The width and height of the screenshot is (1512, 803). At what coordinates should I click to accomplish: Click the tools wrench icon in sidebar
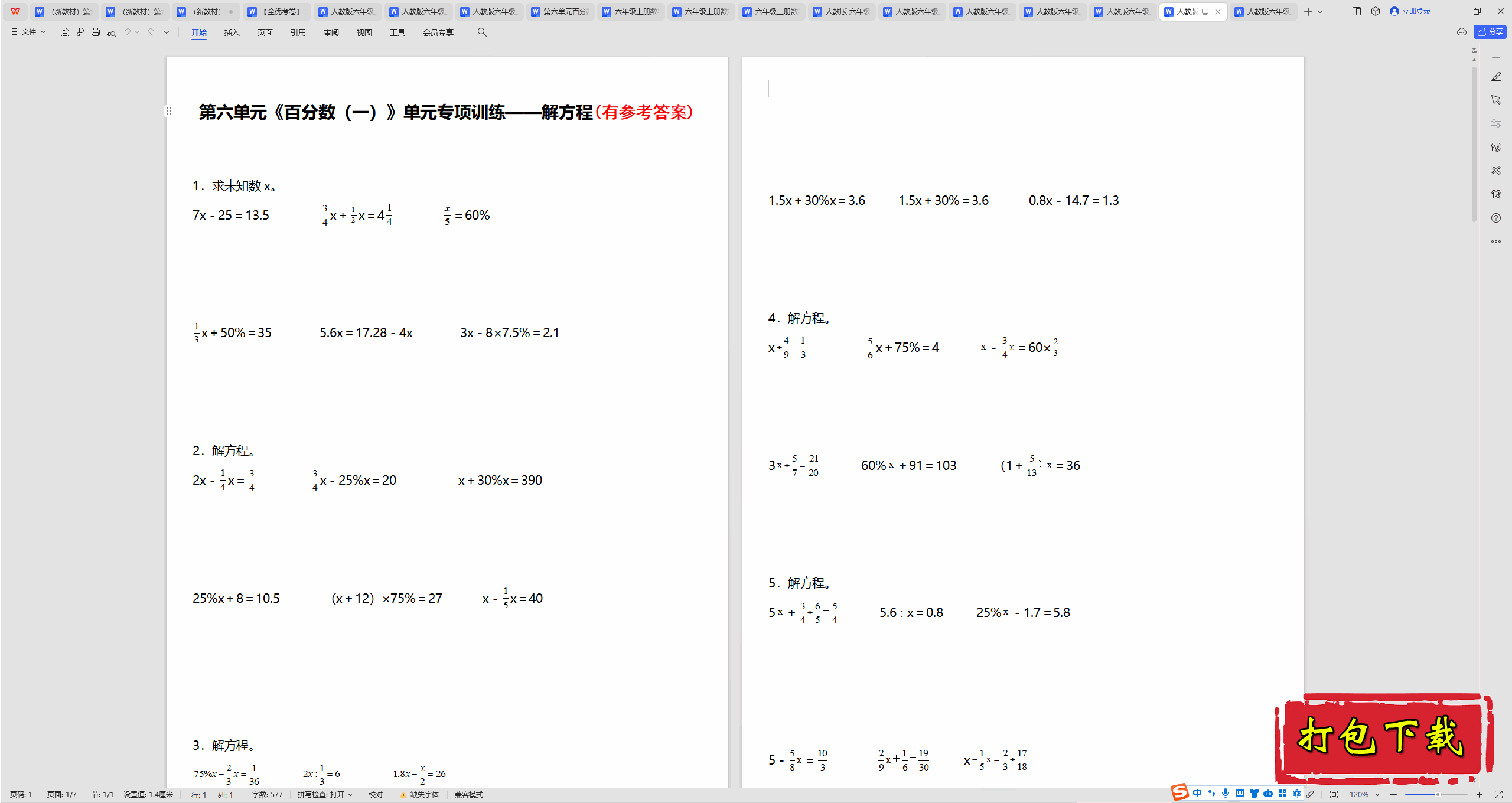(1496, 171)
